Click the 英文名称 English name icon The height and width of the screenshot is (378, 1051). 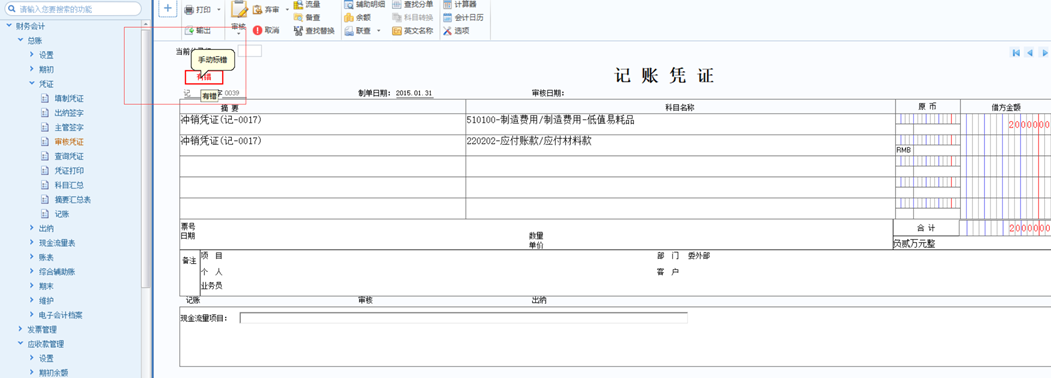tap(397, 31)
